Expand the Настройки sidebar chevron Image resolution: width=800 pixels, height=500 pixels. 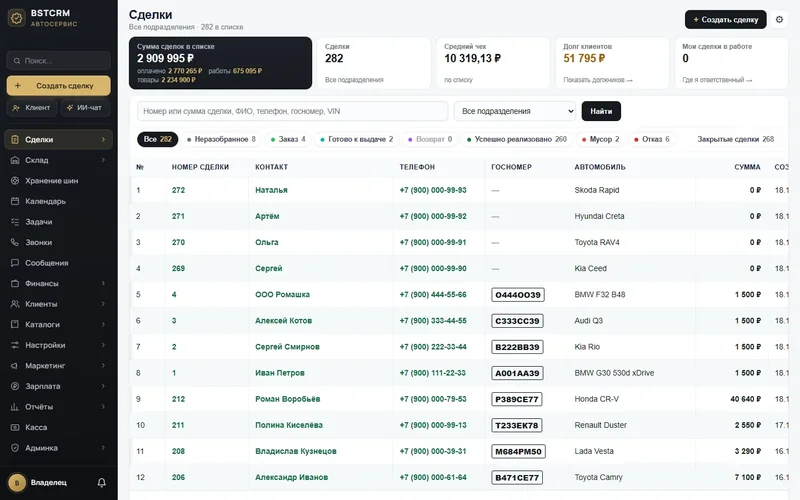(103, 345)
